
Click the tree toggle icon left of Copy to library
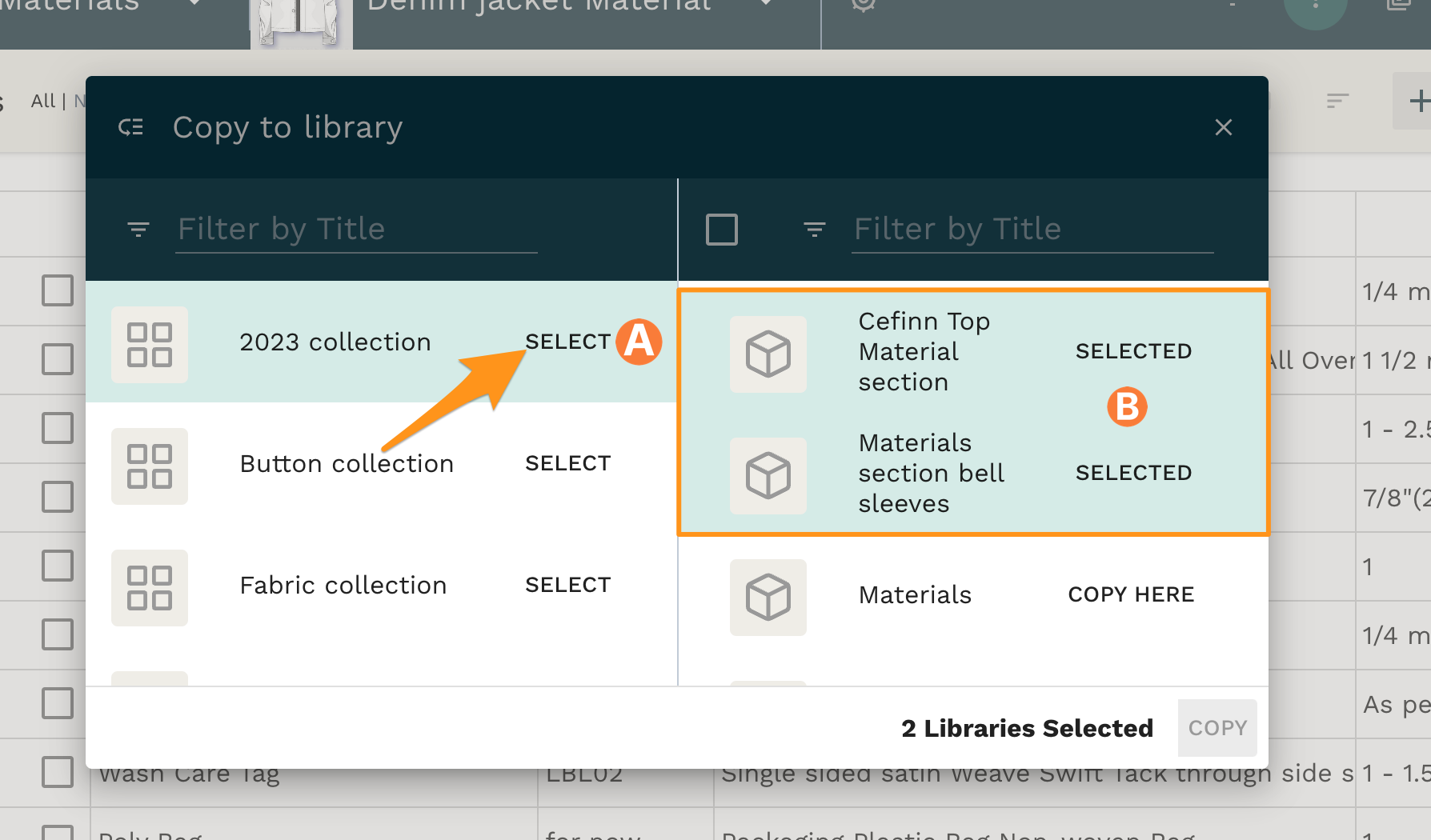[131, 127]
